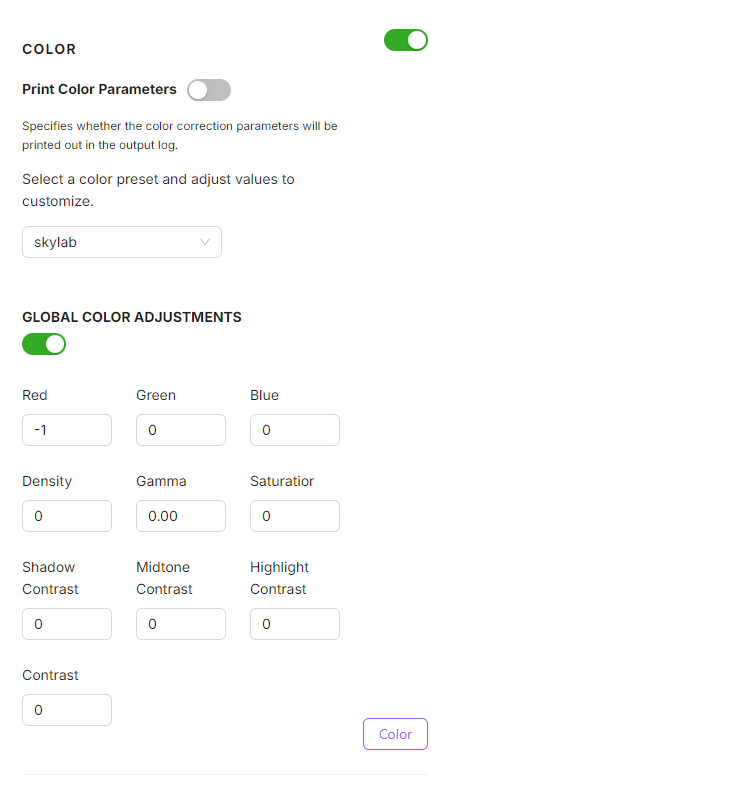
Task: Click the standalone Contrast input field
Action: pyautogui.click(x=66, y=710)
